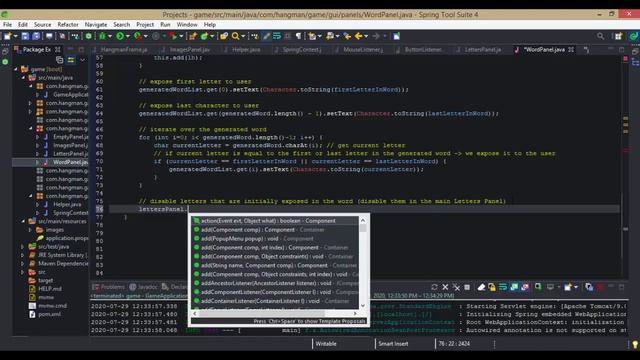The width and height of the screenshot is (640, 360).
Task: Click the Clear Console eraser icon
Action: click(x=481, y=287)
